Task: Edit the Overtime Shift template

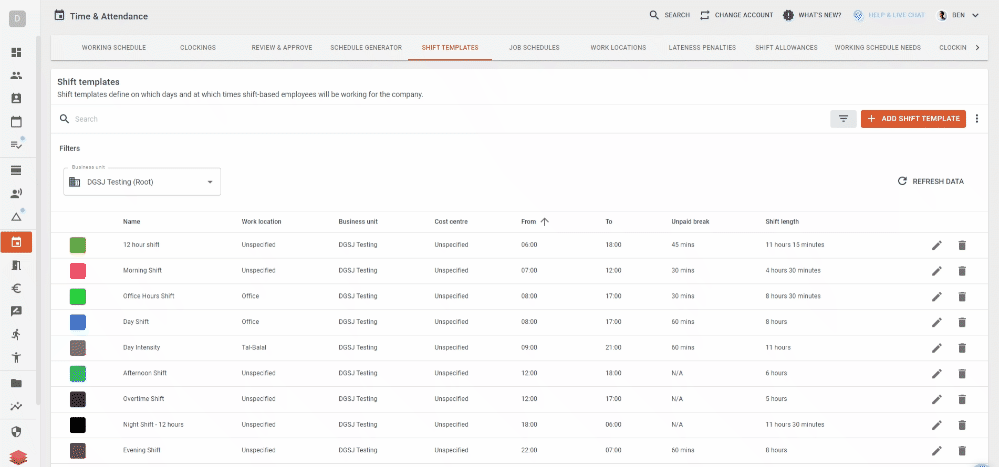Action: (937, 399)
